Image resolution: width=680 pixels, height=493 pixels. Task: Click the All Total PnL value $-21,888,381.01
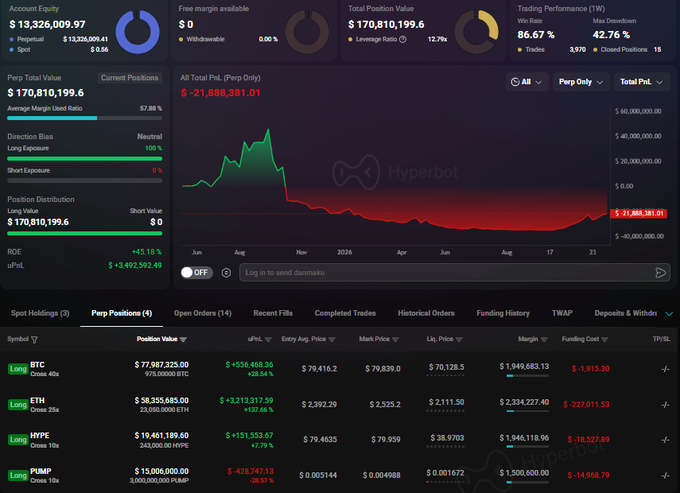tap(220, 93)
